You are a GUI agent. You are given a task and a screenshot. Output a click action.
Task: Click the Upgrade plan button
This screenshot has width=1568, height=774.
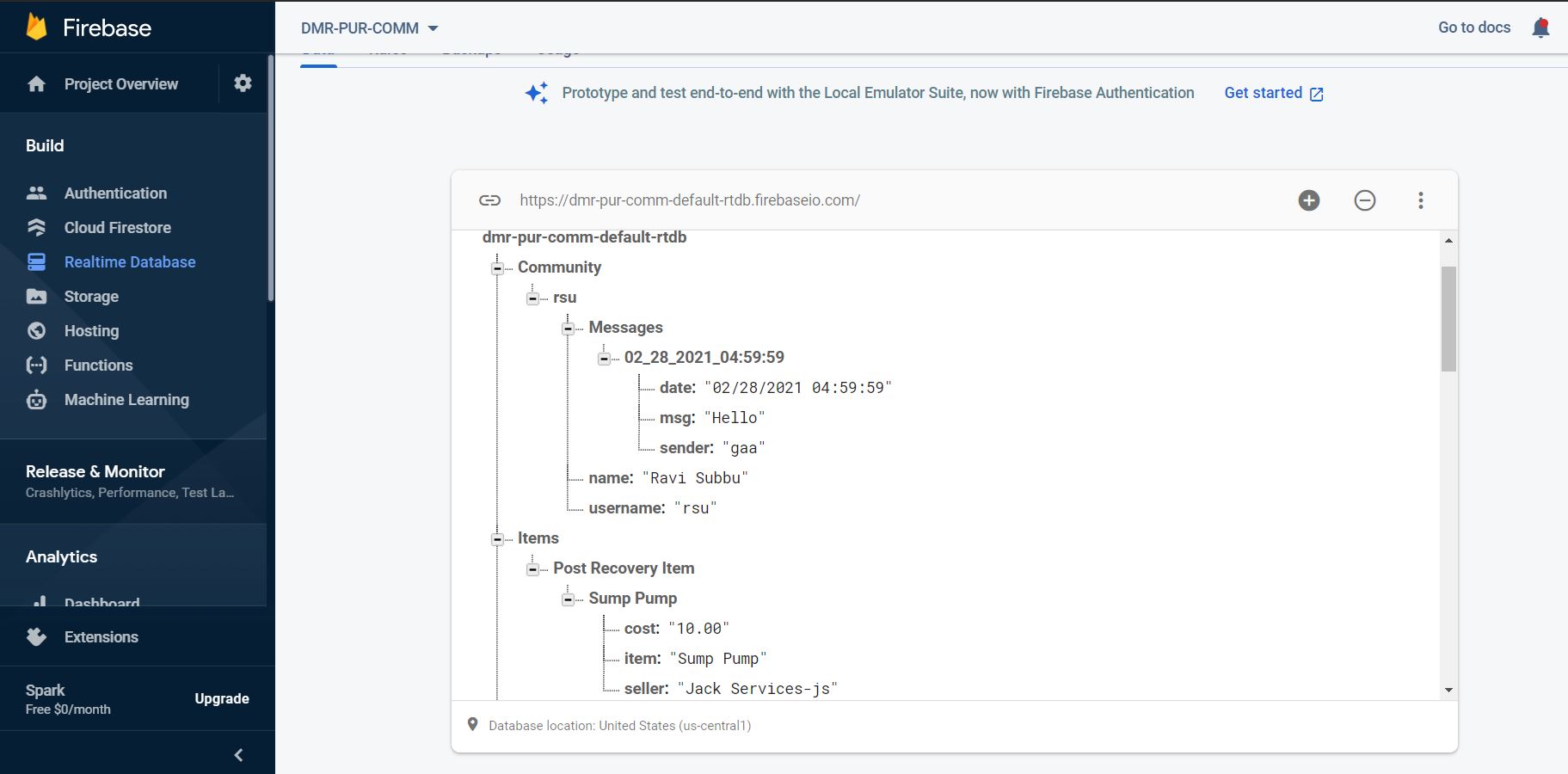pyautogui.click(x=222, y=698)
